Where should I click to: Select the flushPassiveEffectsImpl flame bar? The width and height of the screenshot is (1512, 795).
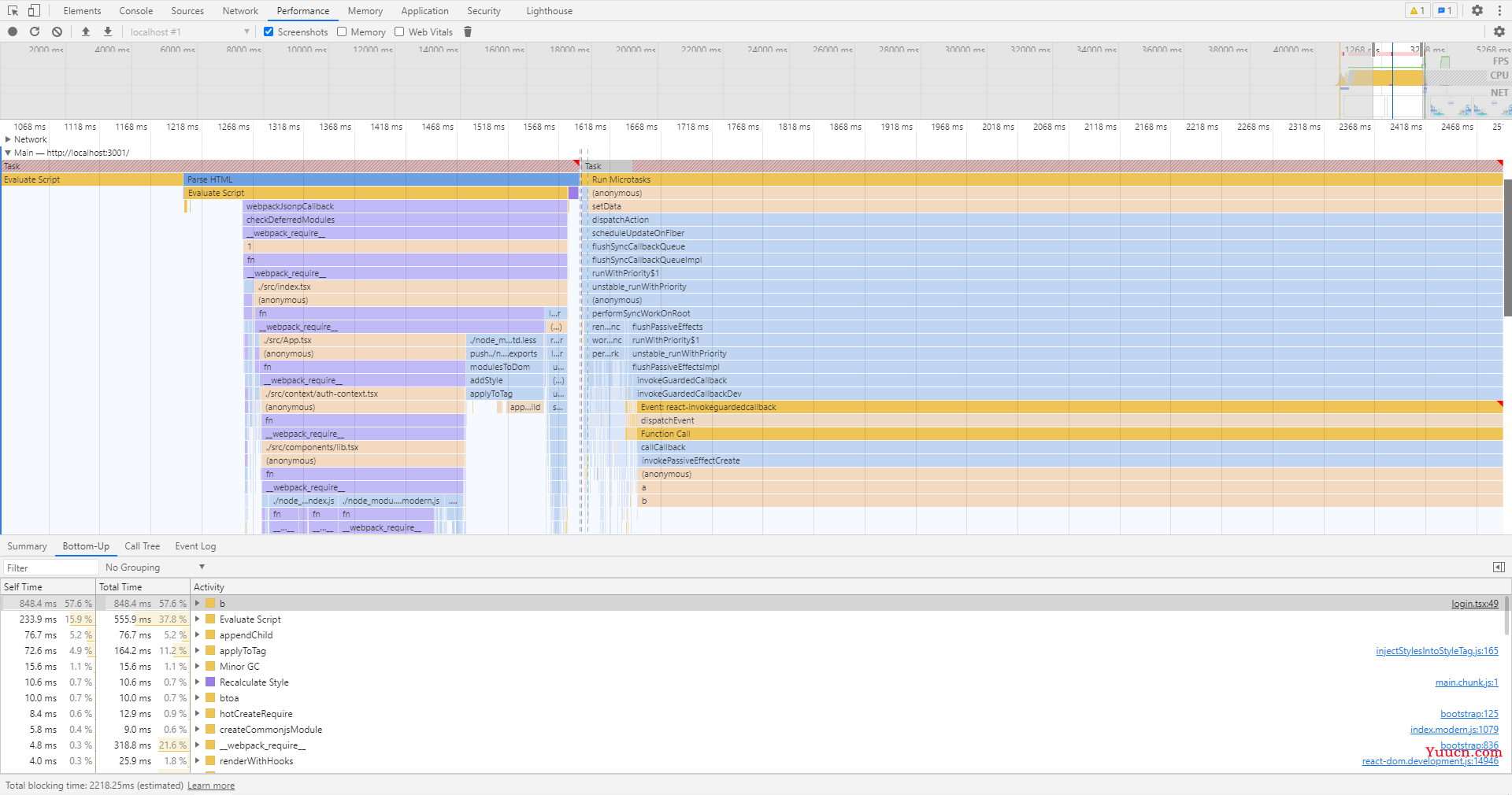coord(1065,367)
